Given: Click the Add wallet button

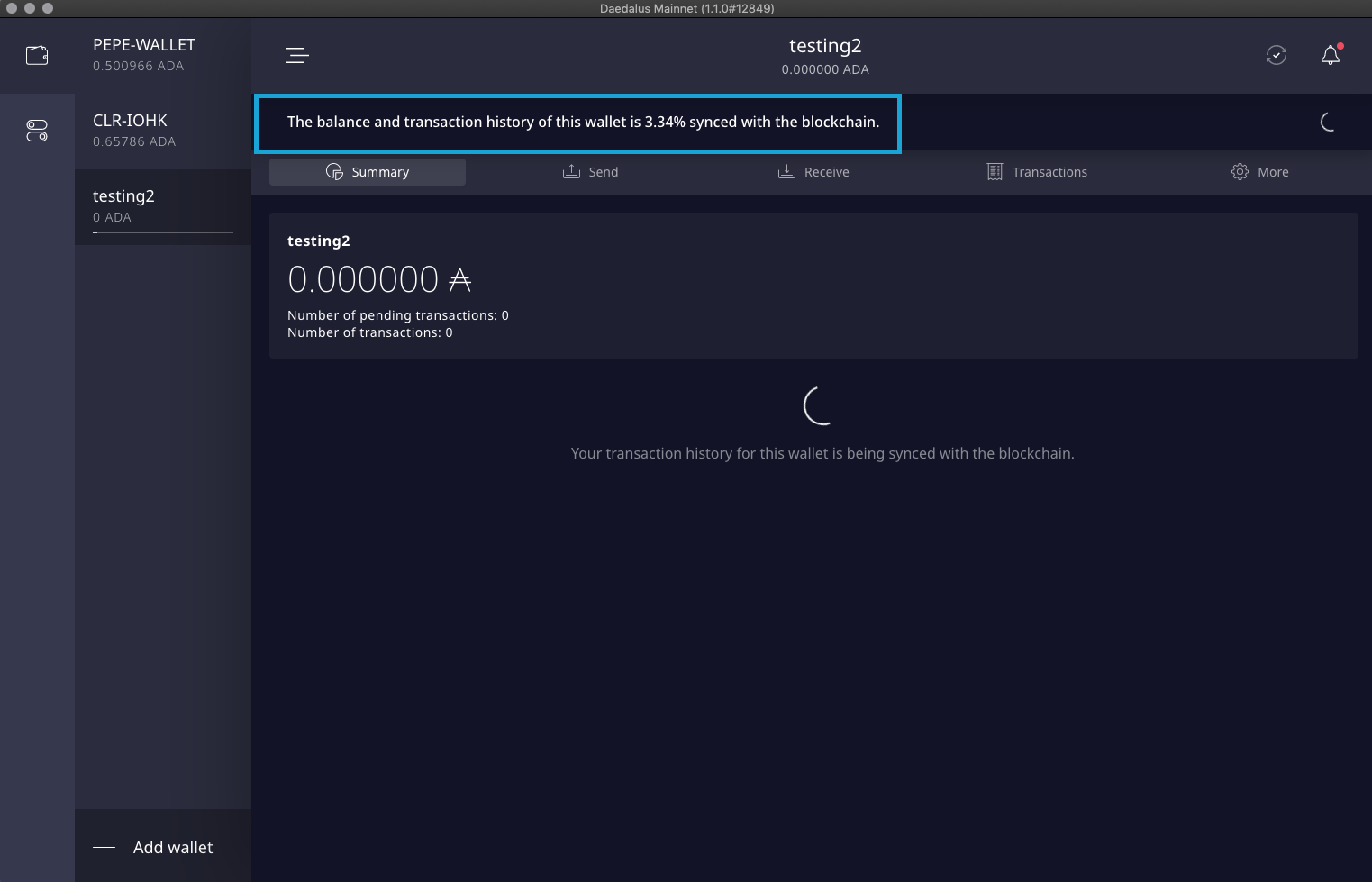Looking at the screenshot, I should pos(163,846).
